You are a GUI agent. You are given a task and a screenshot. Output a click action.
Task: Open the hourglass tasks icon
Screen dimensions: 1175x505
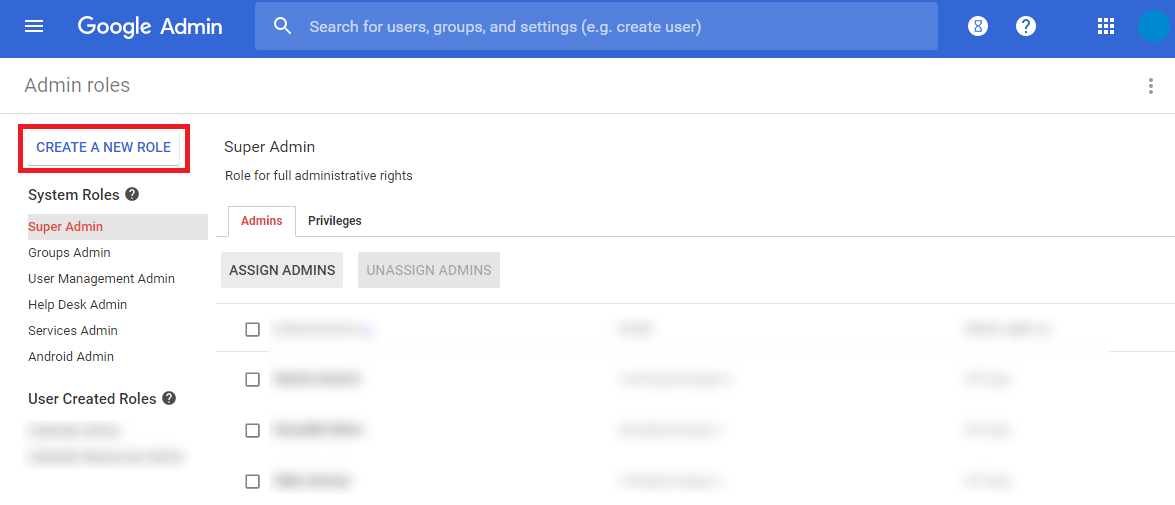[978, 26]
